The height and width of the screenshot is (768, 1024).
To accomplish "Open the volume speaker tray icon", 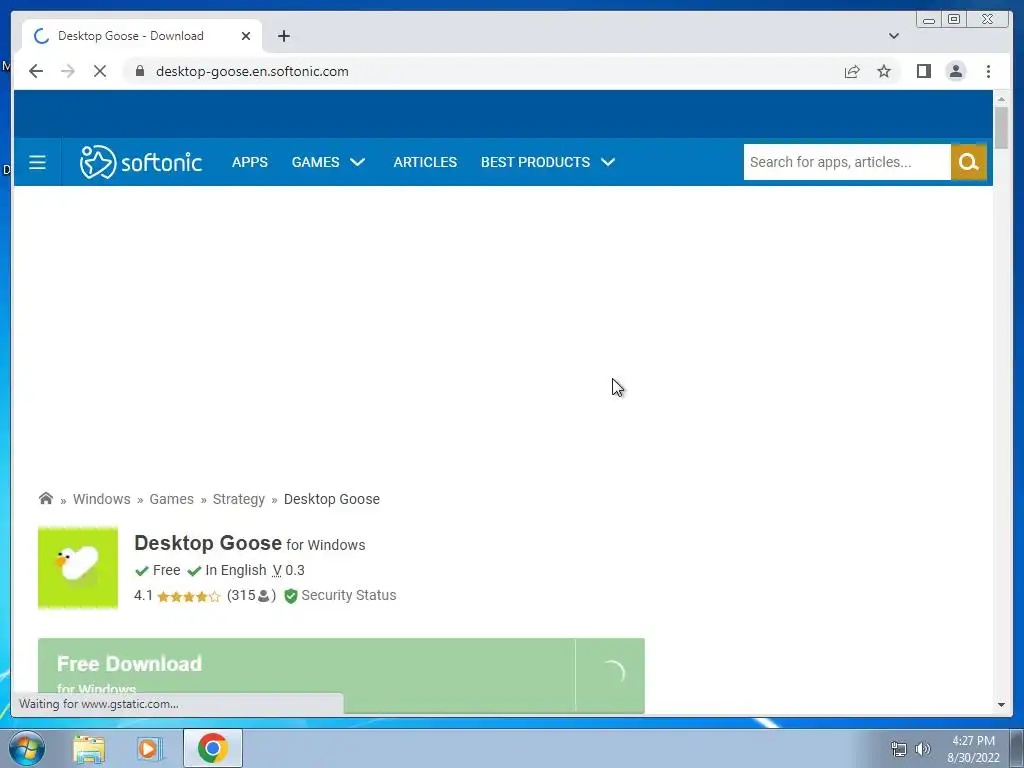I will [923, 748].
